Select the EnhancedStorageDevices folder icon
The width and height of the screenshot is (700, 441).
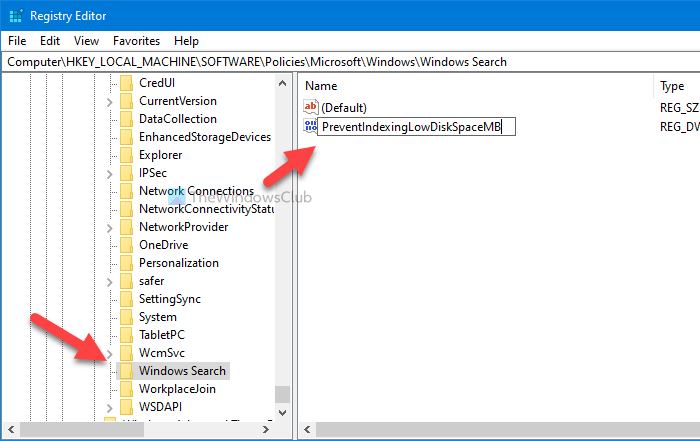[x=126, y=137]
